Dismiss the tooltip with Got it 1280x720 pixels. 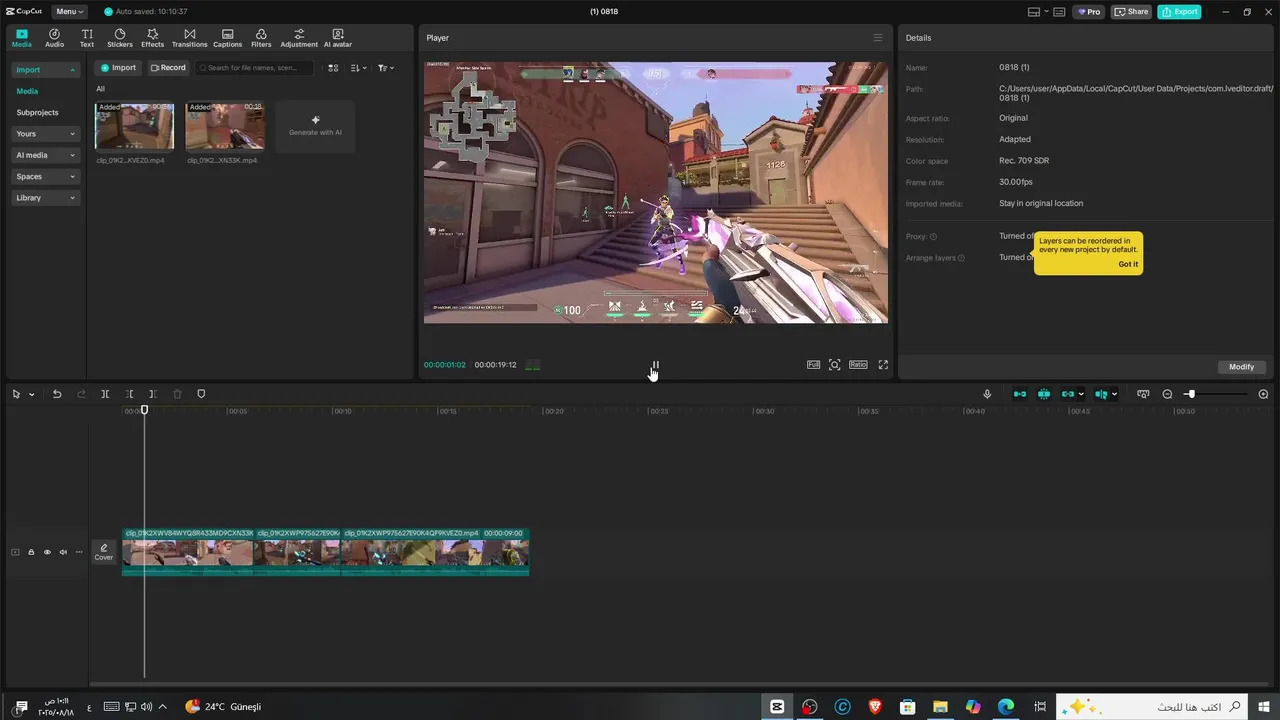pyautogui.click(x=1128, y=264)
